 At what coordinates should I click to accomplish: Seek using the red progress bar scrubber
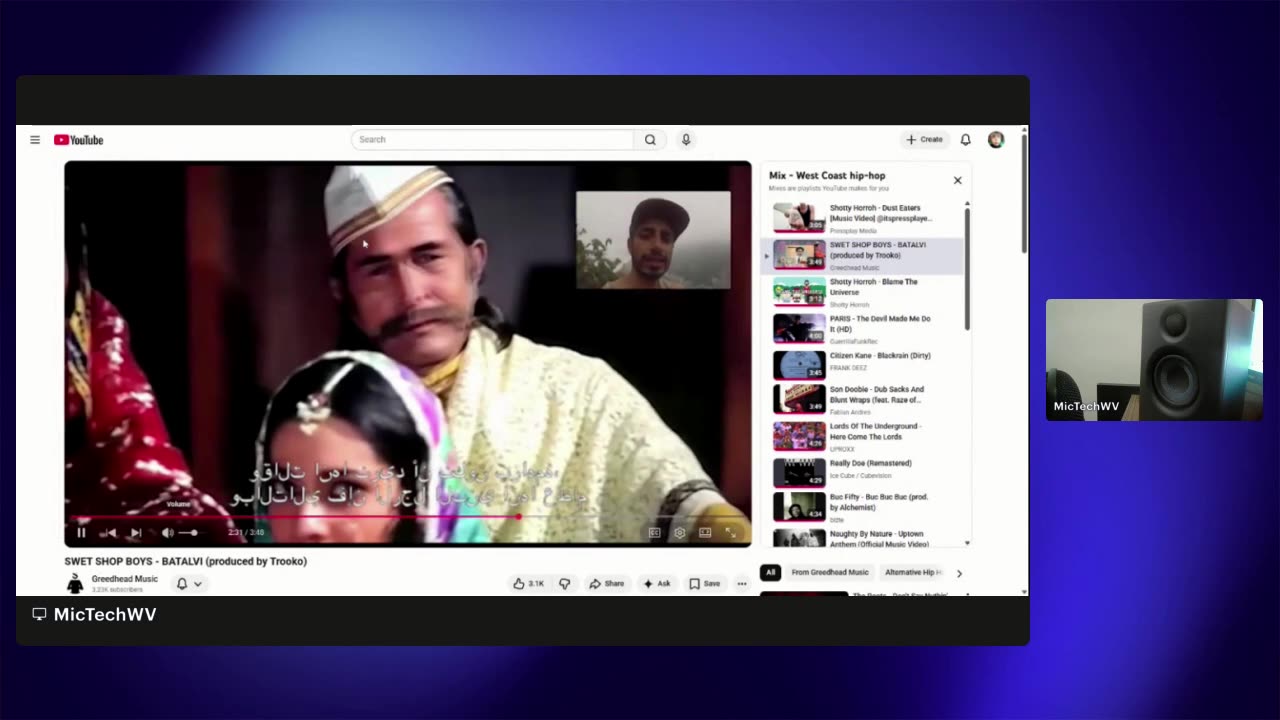(518, 517)
